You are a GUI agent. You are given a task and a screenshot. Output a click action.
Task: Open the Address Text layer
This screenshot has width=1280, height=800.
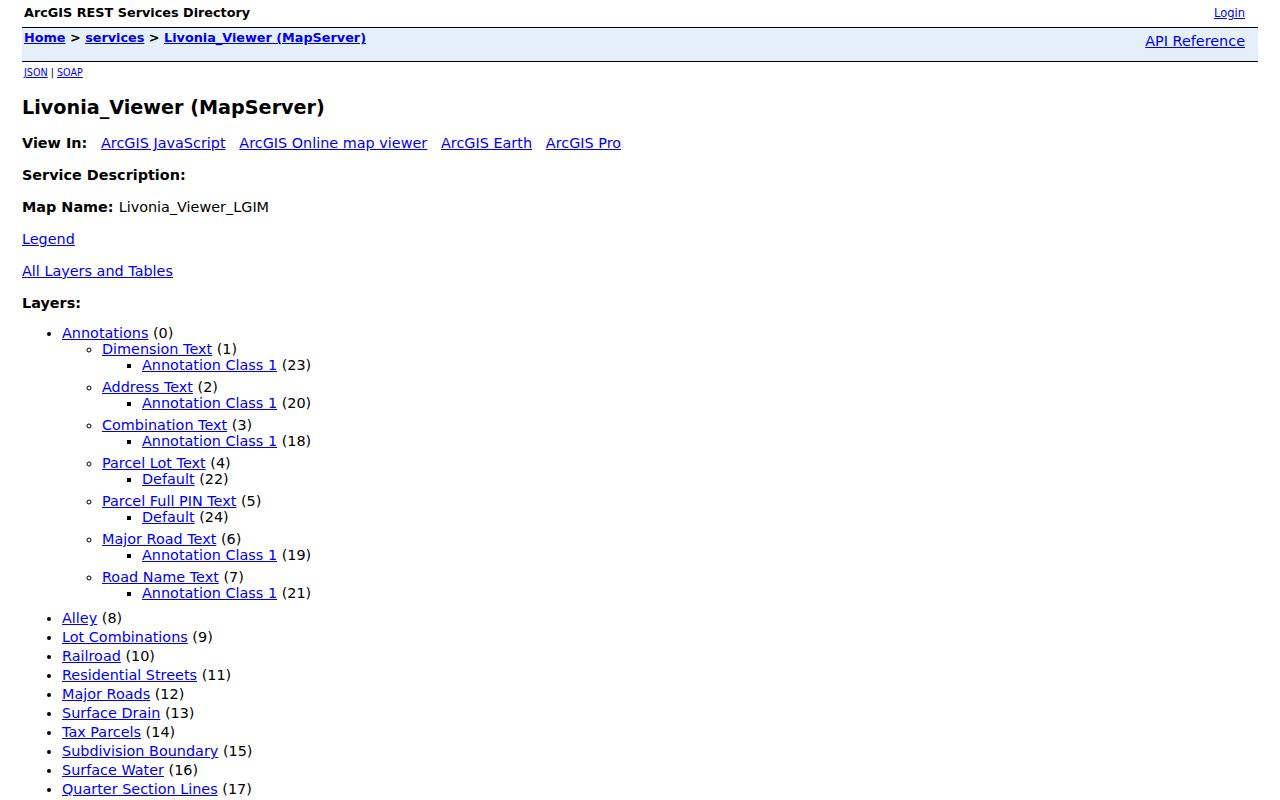[147, 387]
